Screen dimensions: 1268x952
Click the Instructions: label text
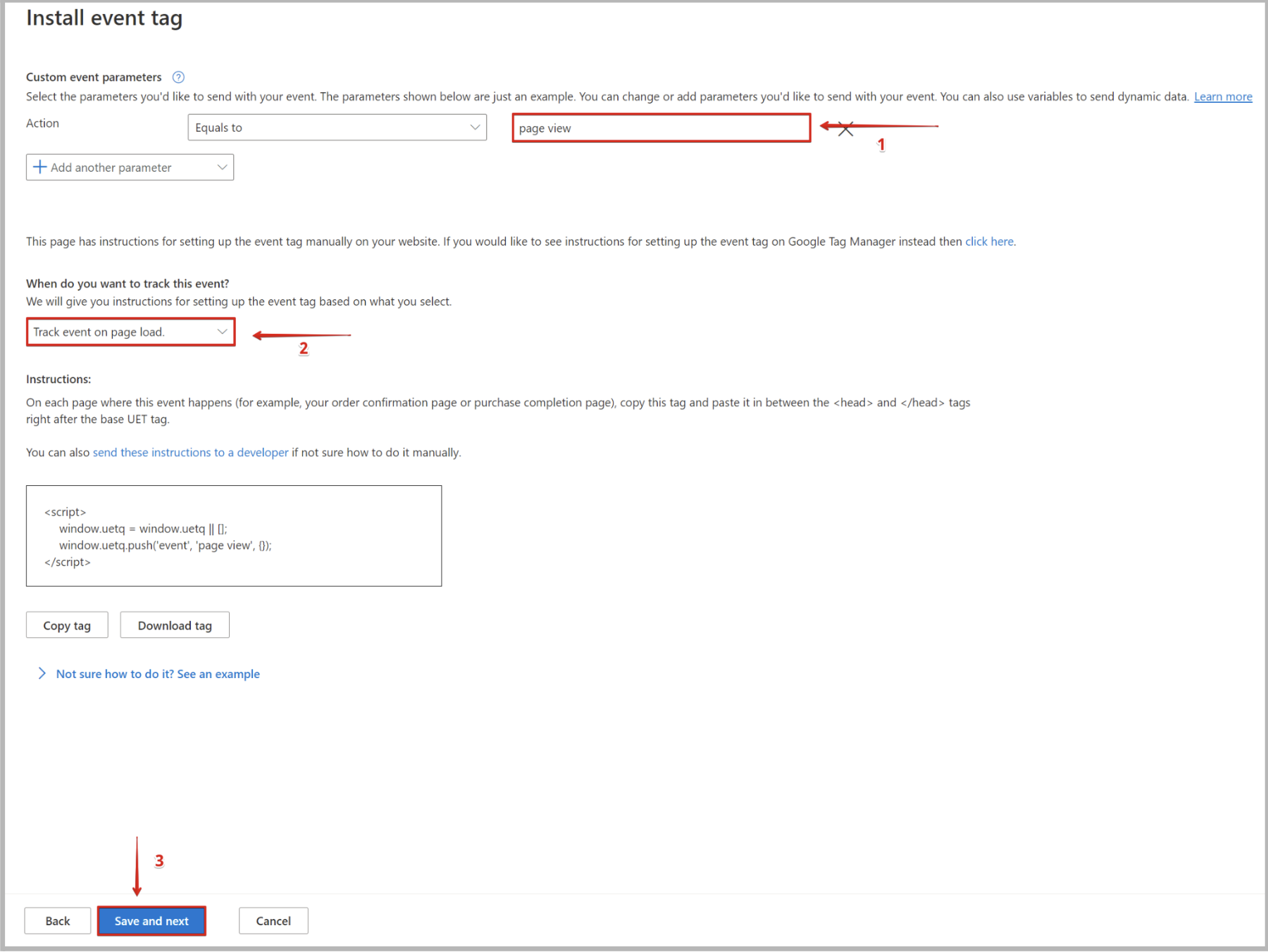tap(58, 379)
